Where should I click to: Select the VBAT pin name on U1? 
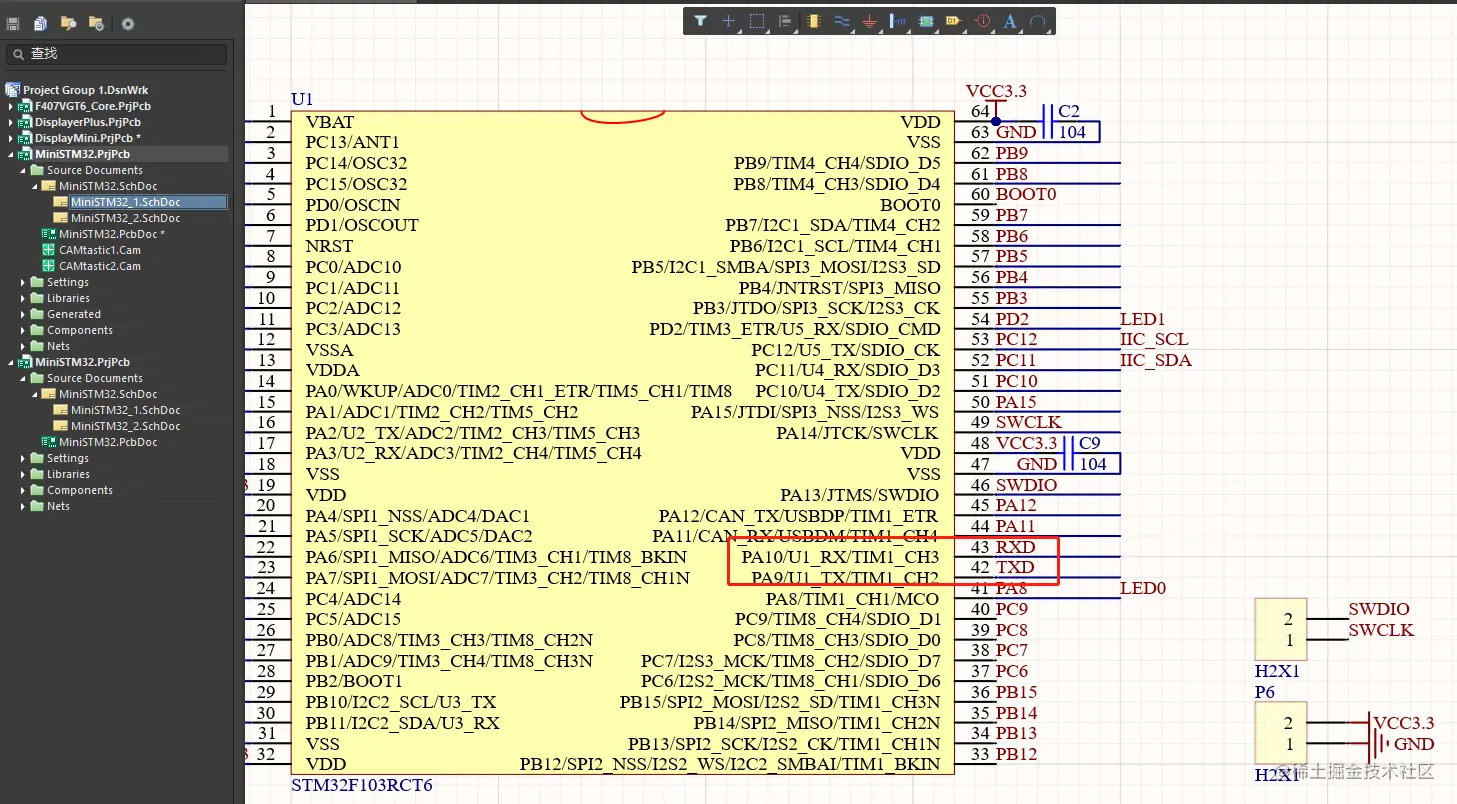point(330,121)
